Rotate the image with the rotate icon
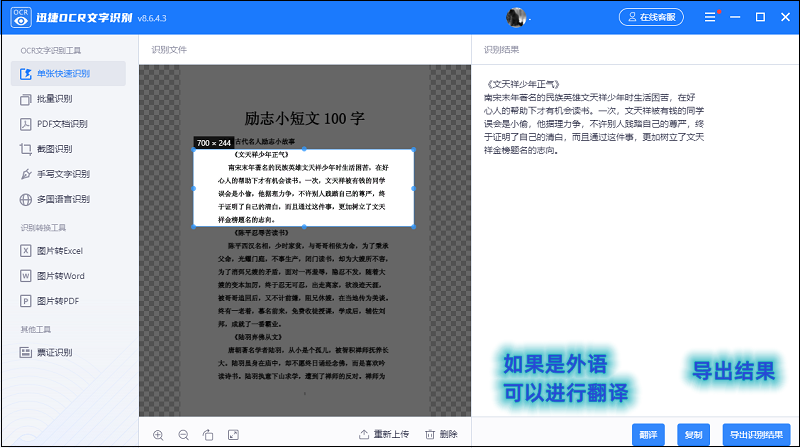 pos(208,435)
